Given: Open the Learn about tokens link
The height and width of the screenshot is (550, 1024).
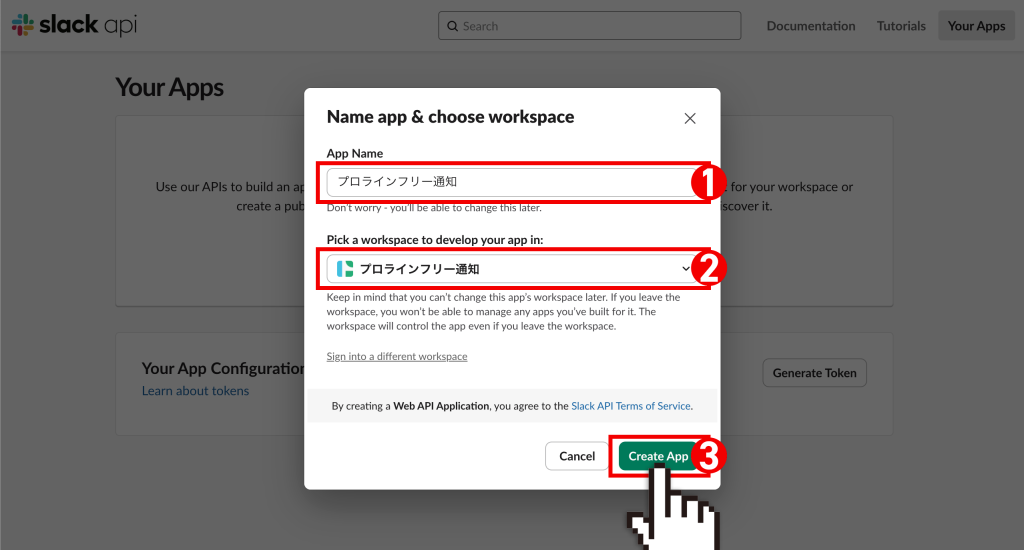Looking at the screenshot, I should pos(195,391).
